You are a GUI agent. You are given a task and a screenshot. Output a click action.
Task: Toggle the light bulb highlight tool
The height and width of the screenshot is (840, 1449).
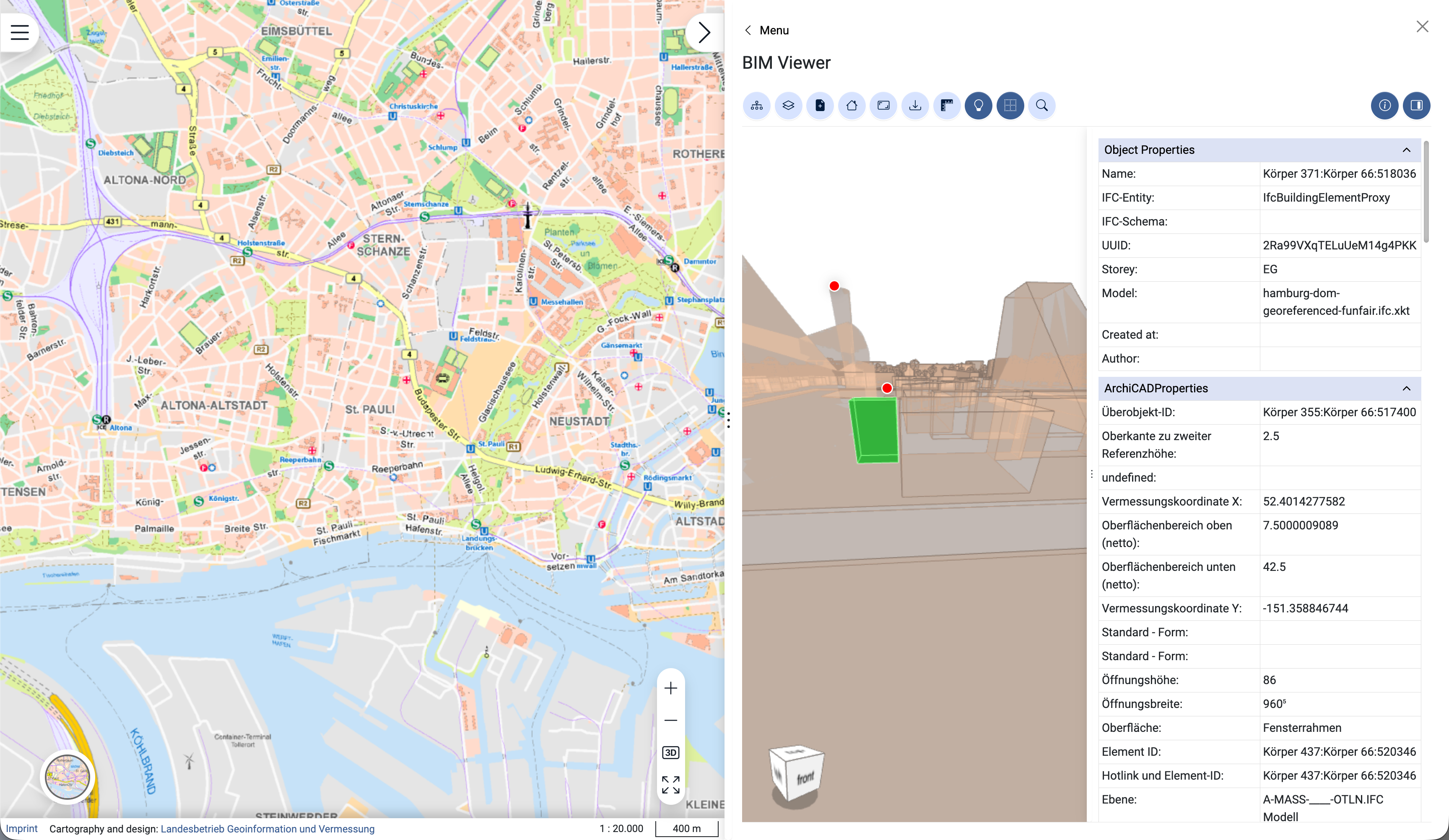pyautogui.click(x=979, y=106)
